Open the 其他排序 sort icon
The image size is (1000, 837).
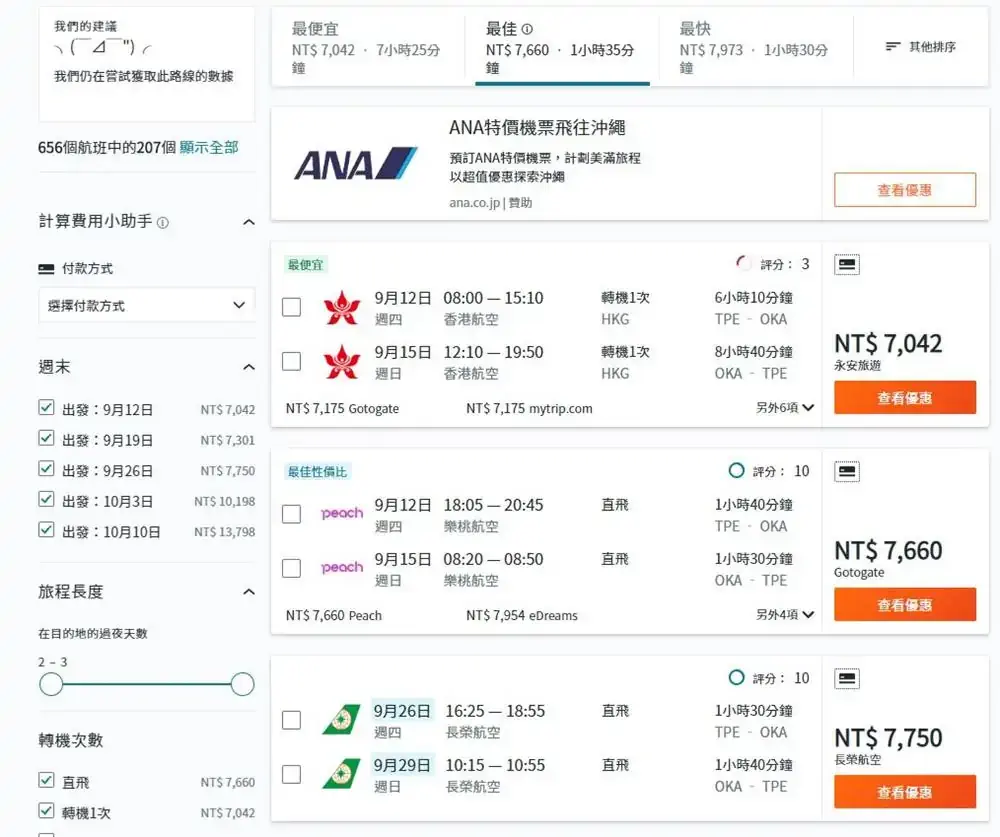coord(893,47)
